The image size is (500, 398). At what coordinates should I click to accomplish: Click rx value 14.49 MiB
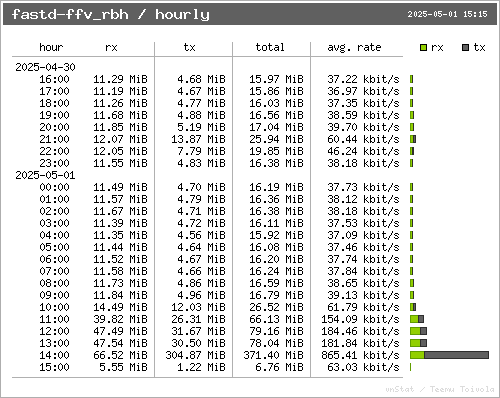(x=120, y=307)
